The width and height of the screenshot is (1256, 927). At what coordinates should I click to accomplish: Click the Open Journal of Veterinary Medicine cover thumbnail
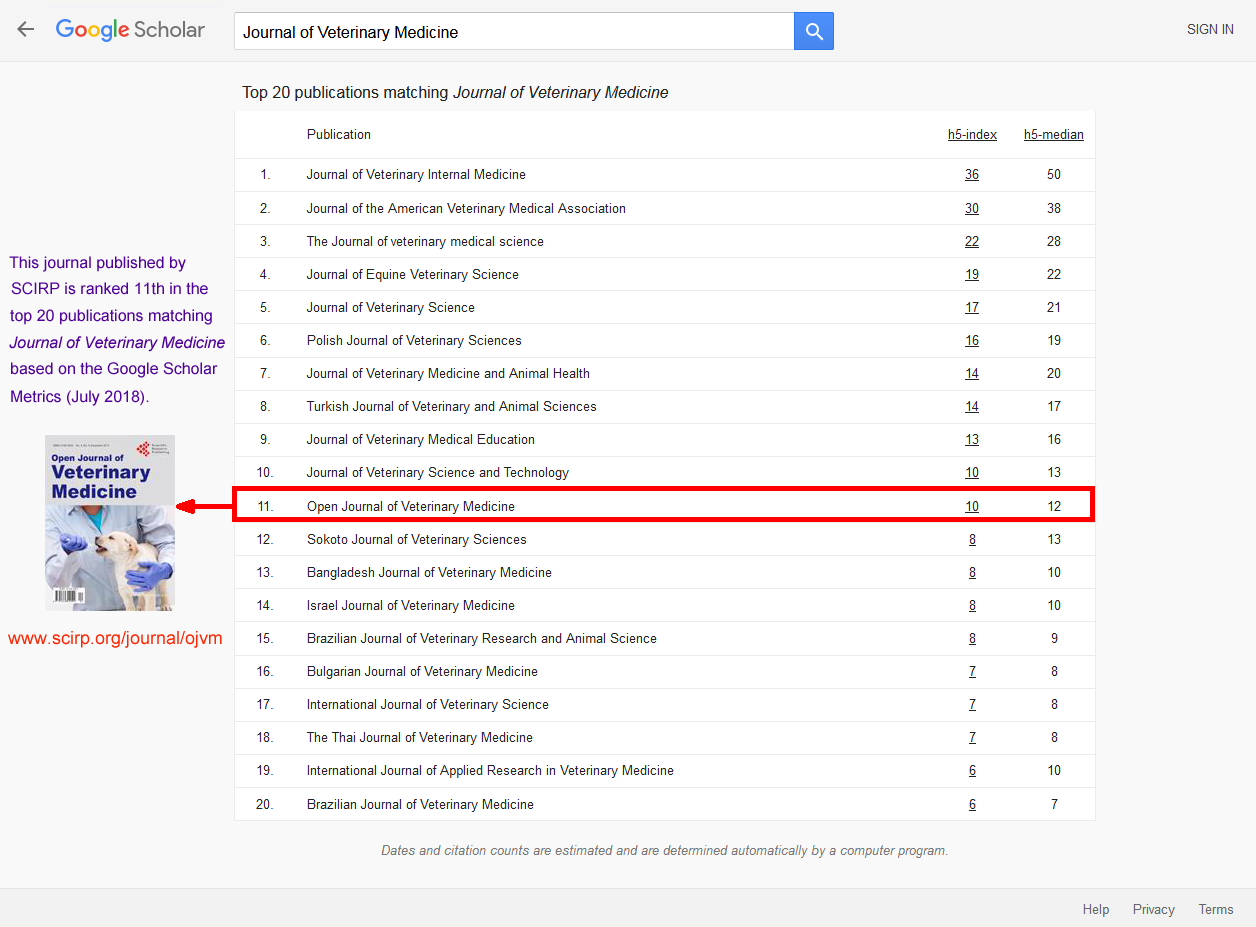(x=110, y=523)
